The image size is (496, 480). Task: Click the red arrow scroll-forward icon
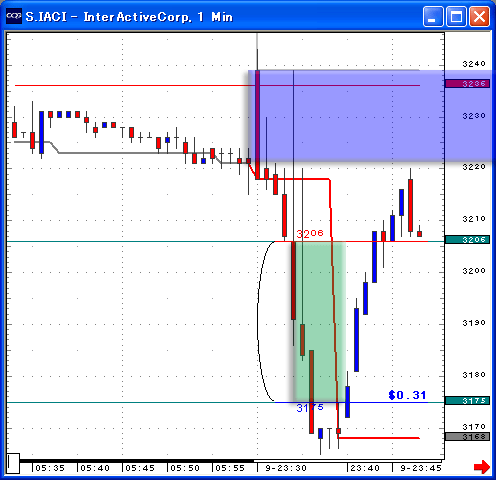point(482,467)
